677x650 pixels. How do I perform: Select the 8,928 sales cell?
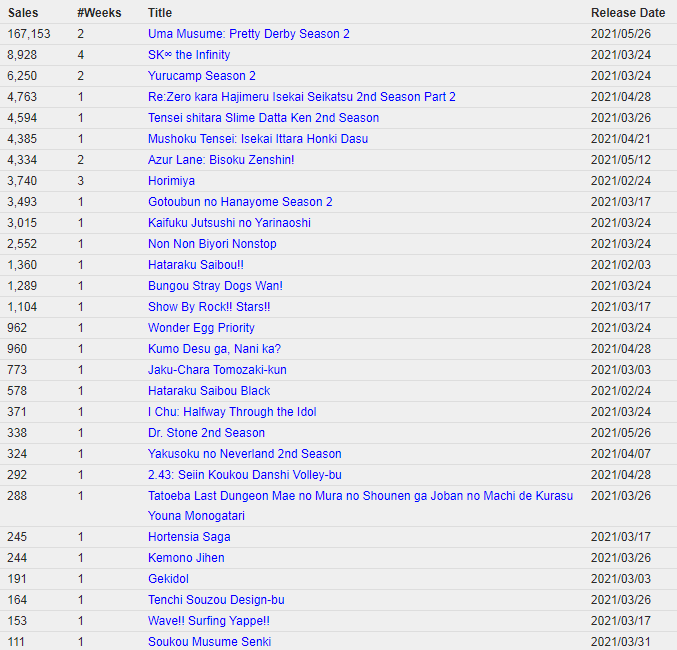22,55
